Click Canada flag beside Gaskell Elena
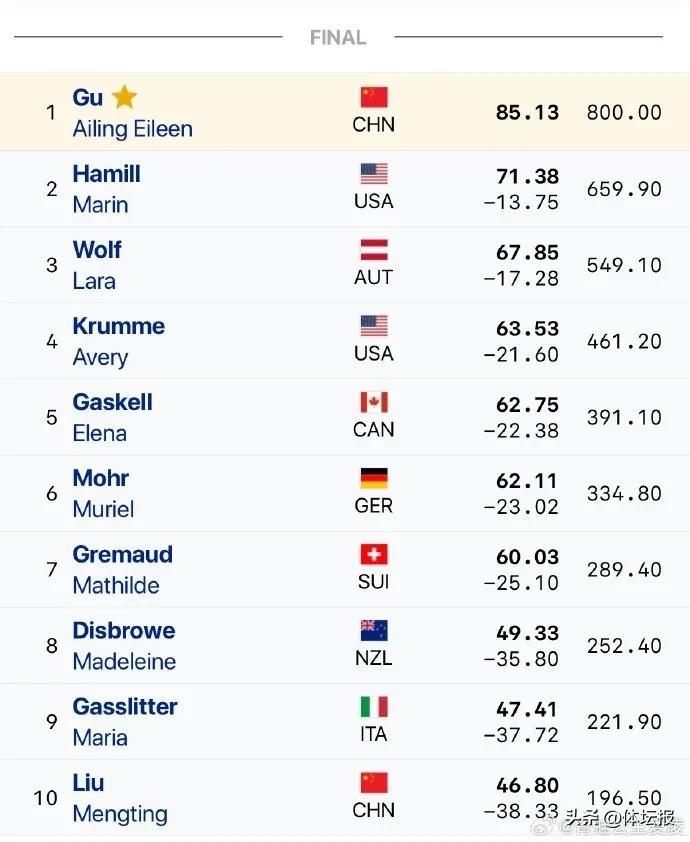 374,402
